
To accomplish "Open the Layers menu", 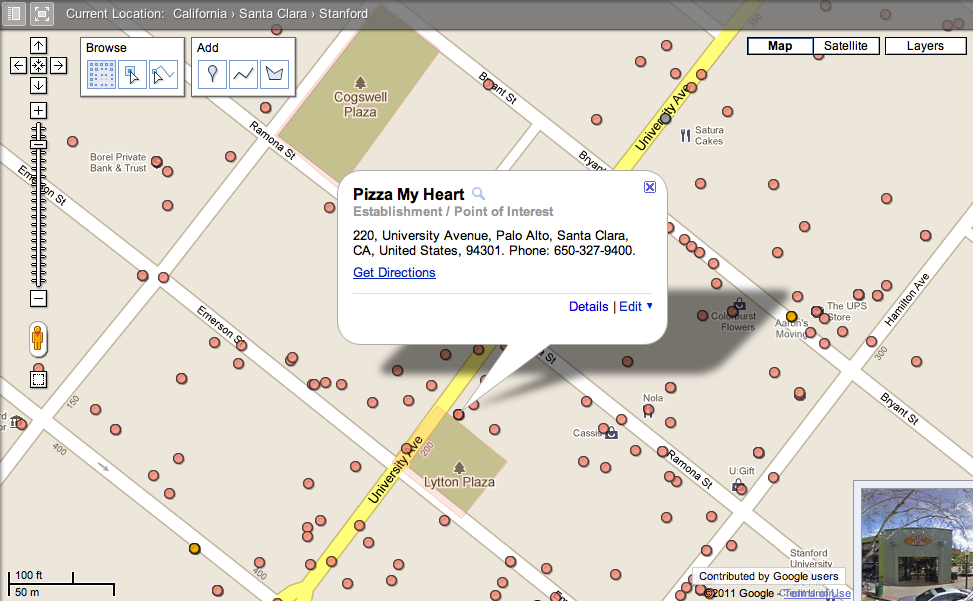I will (925, 46).
